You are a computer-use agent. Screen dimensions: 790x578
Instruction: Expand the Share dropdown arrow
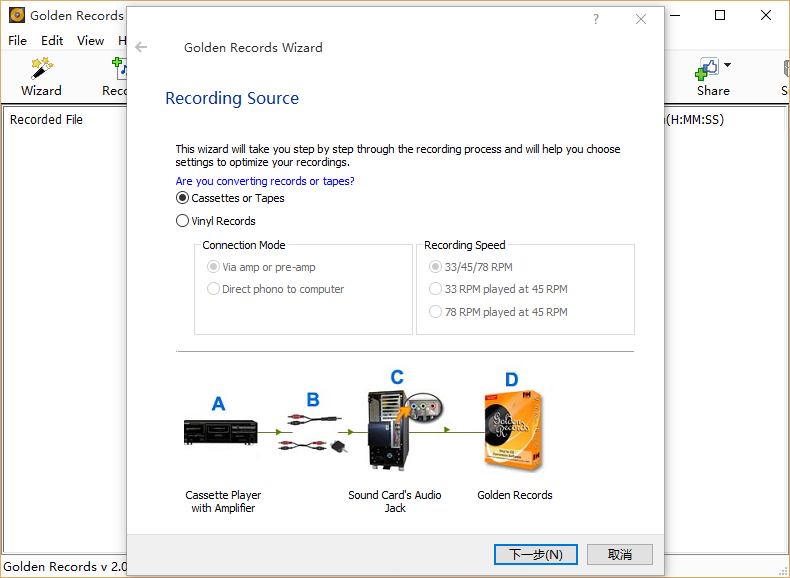click(727, 65)
